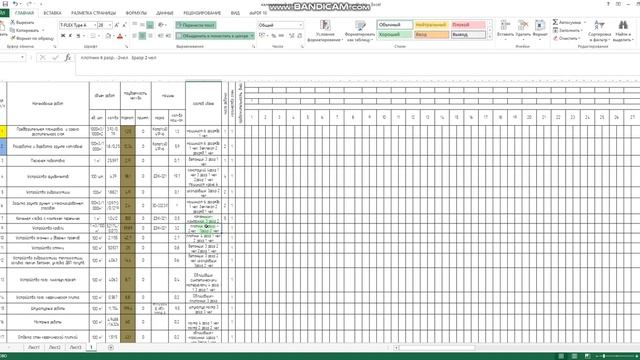Image resolution: width=640 pixels, height=360 pixels.
Task: Click the fill color bucket icon
Action: [x=108, y=36]
